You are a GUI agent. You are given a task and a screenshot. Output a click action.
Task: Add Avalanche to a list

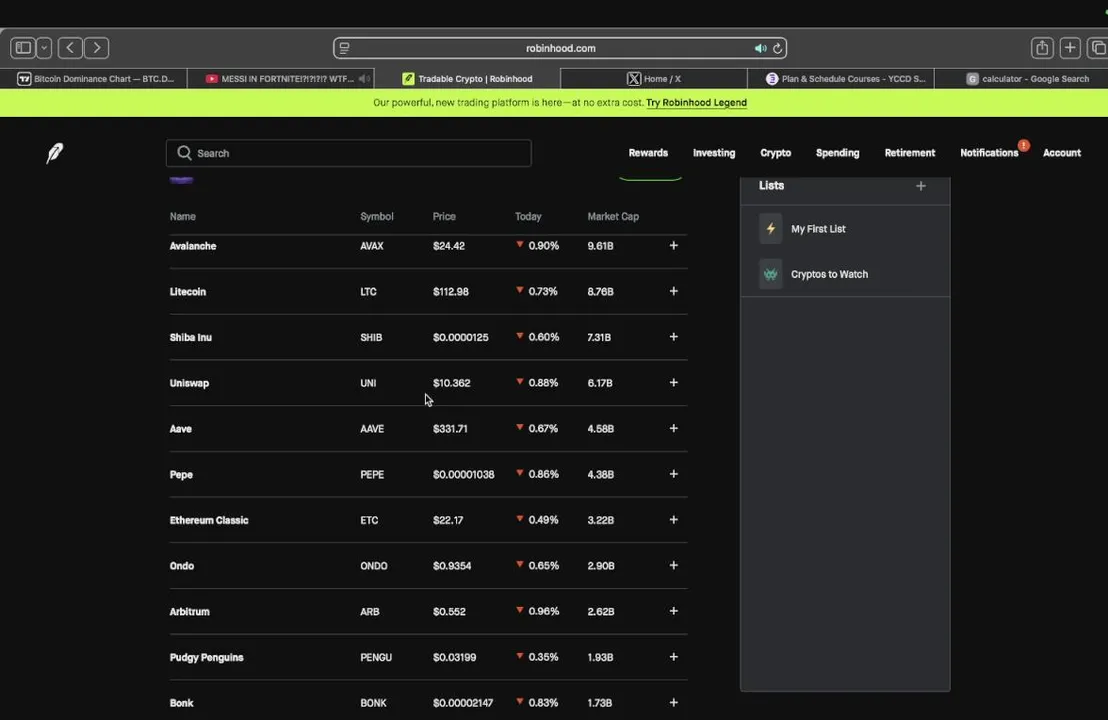(673, 245)
